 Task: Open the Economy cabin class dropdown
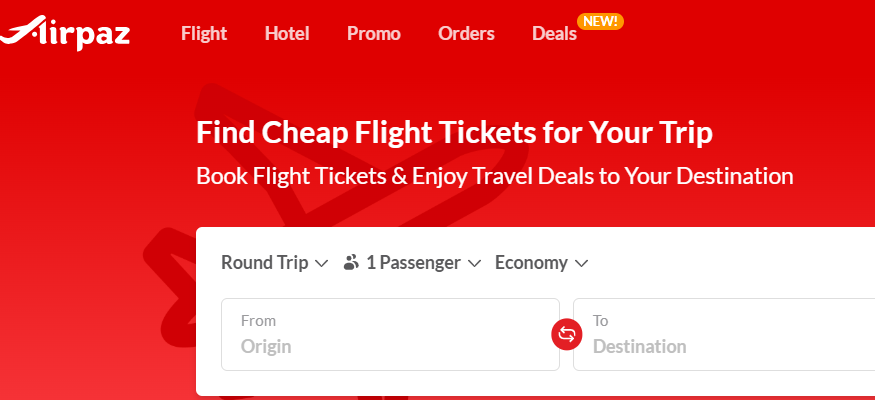[x=531, y=263]
